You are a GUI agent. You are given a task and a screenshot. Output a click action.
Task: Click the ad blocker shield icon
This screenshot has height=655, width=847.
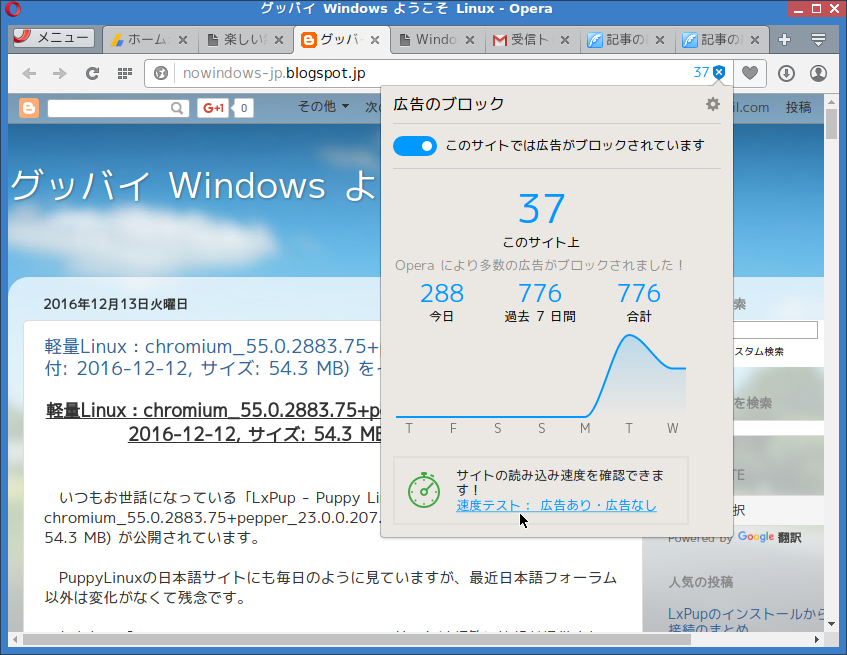(719, 72)
